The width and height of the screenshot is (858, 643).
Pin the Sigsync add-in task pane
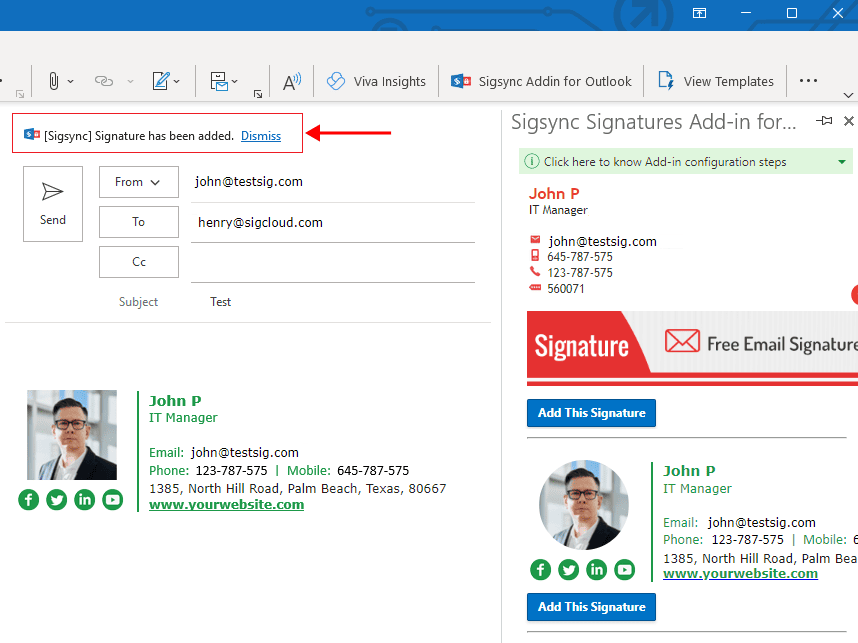(x=824, y=121)
